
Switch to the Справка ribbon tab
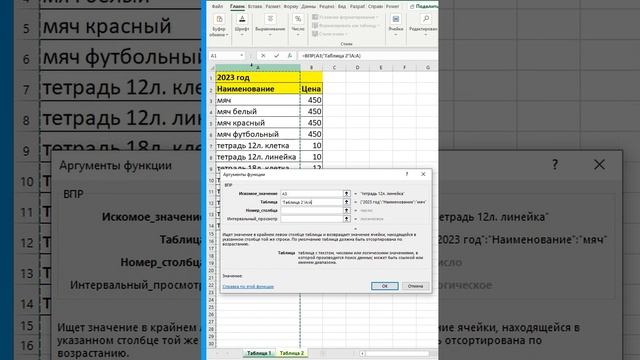click(375, 7)
